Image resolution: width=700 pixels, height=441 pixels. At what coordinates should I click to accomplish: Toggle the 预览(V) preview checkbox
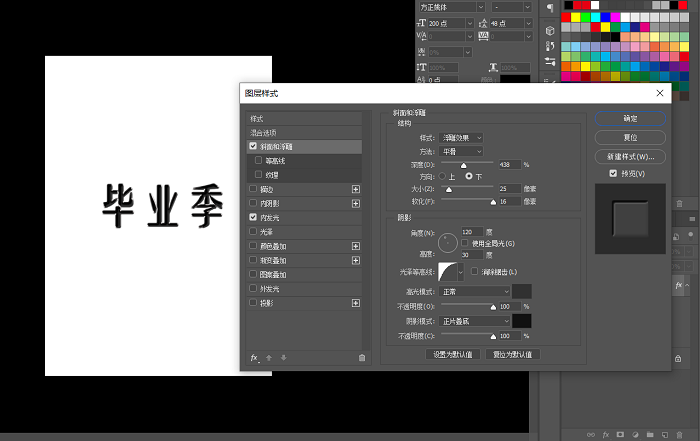[613, 173]
